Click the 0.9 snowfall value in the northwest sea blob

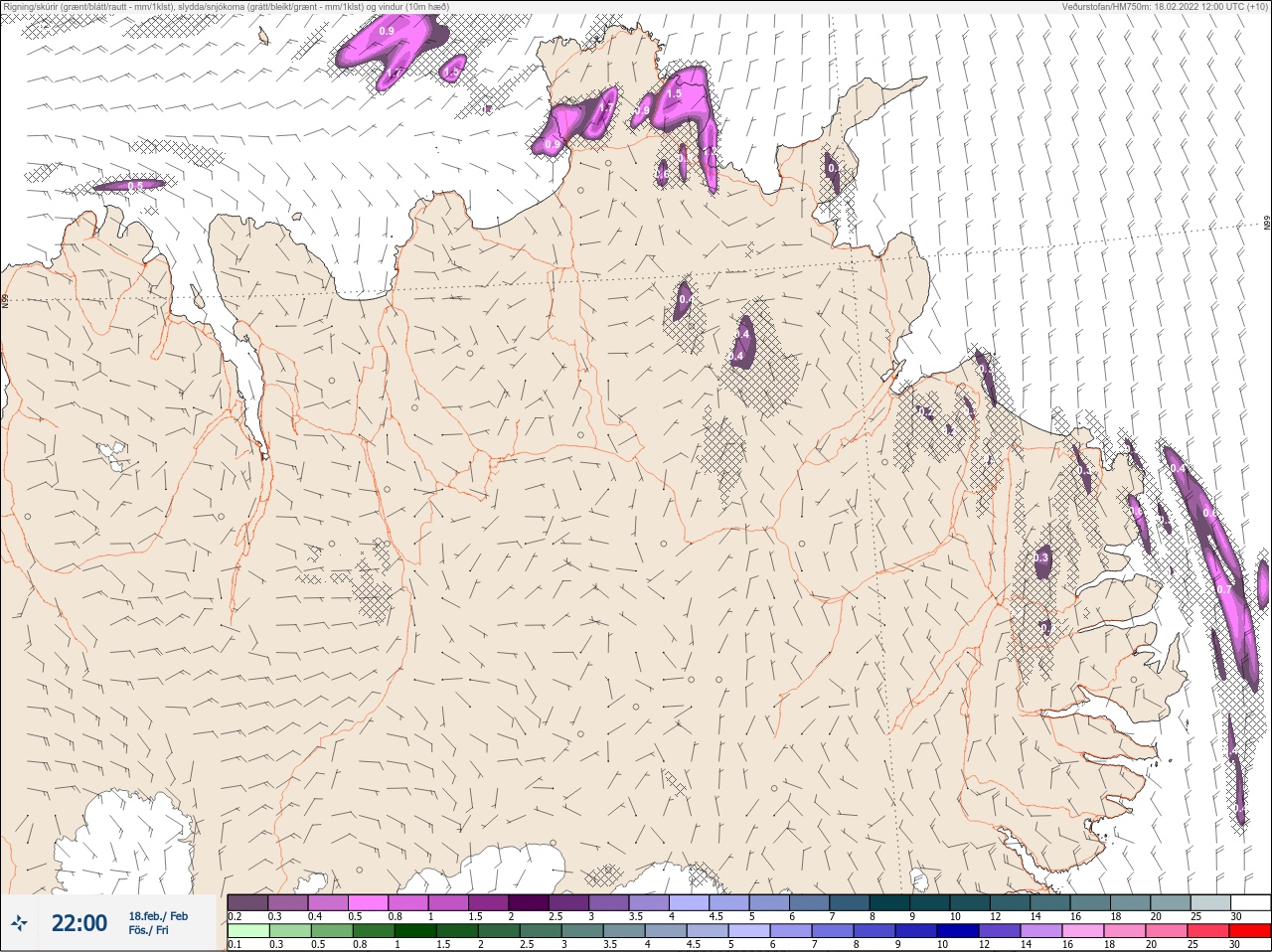click(388, 32)
